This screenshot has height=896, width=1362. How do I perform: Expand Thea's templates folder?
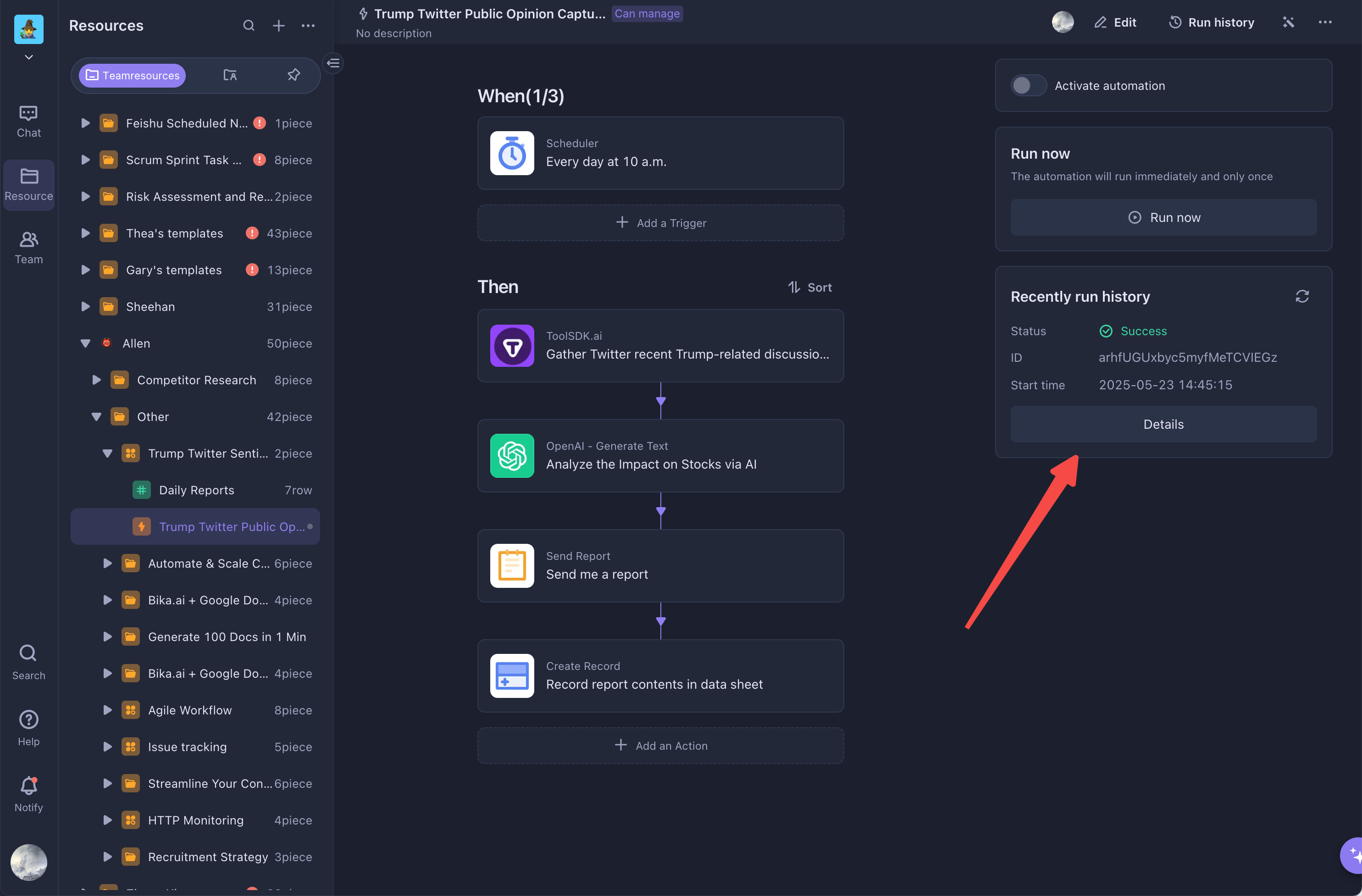pyautogui.click(x=85, y=233)
